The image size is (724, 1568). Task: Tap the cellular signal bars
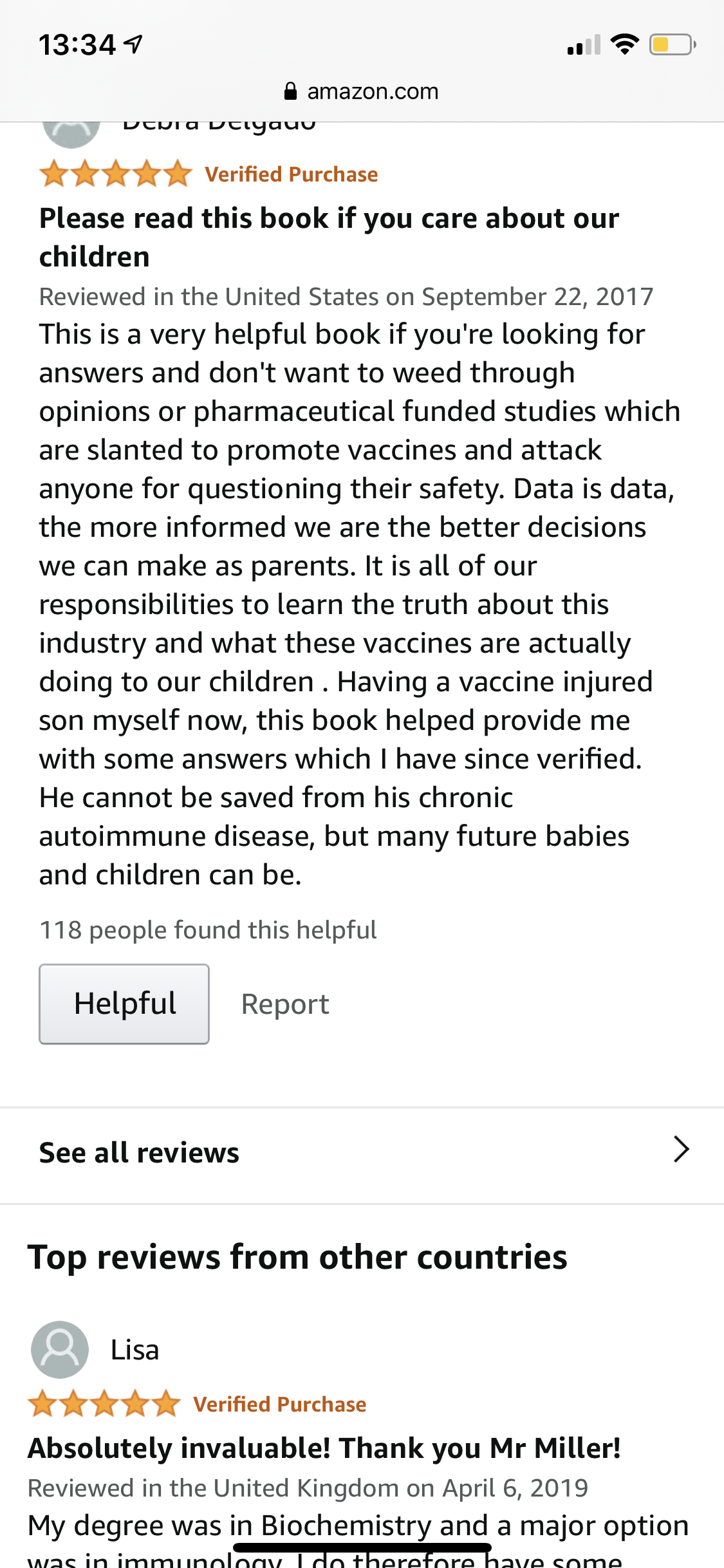pos(583,45)
